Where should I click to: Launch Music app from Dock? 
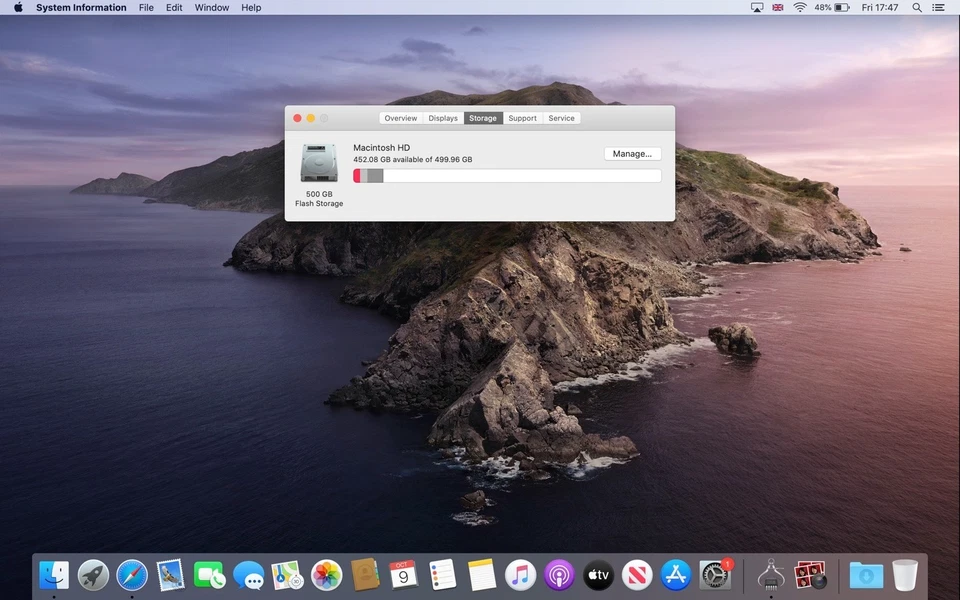(520, 576)
